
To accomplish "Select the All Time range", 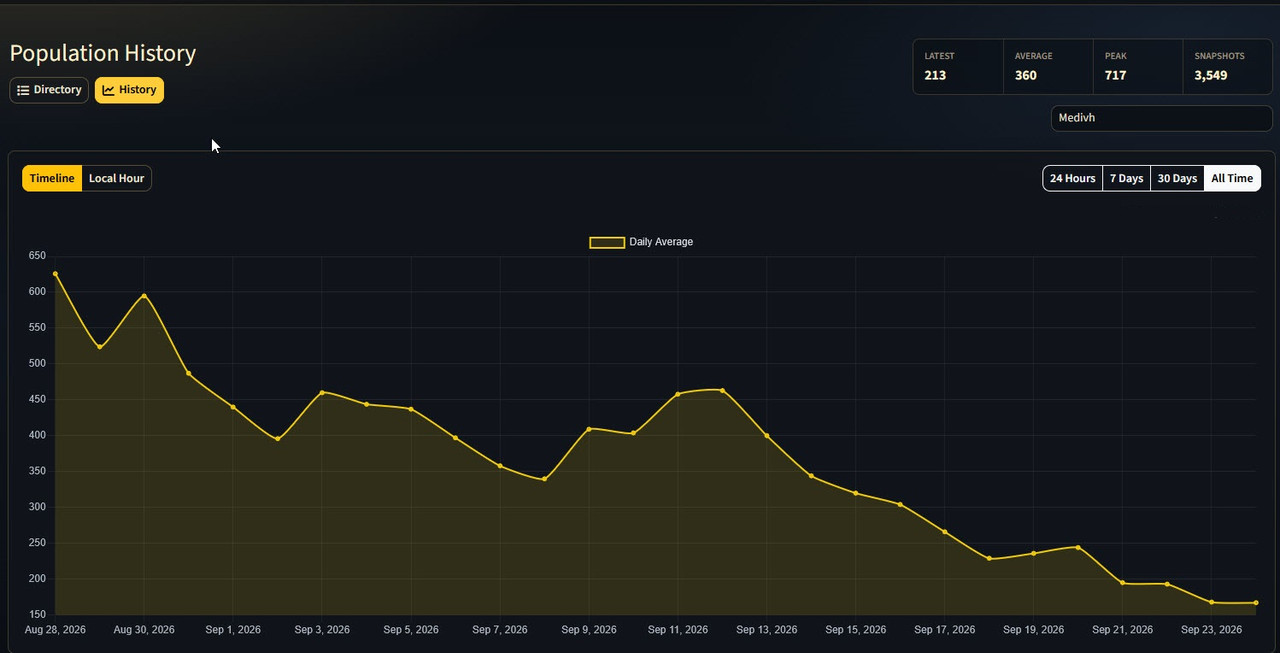I will click(x=1232, y=178).
